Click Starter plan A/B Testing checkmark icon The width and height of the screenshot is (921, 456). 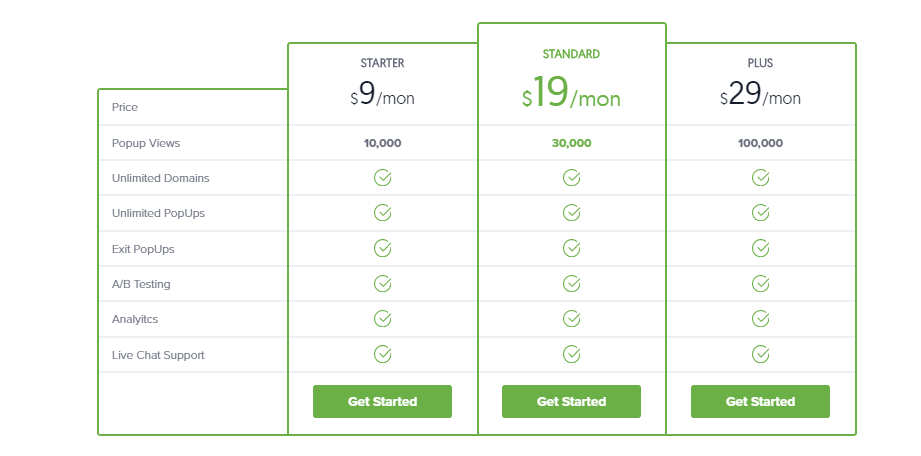[x=382, y=284]
